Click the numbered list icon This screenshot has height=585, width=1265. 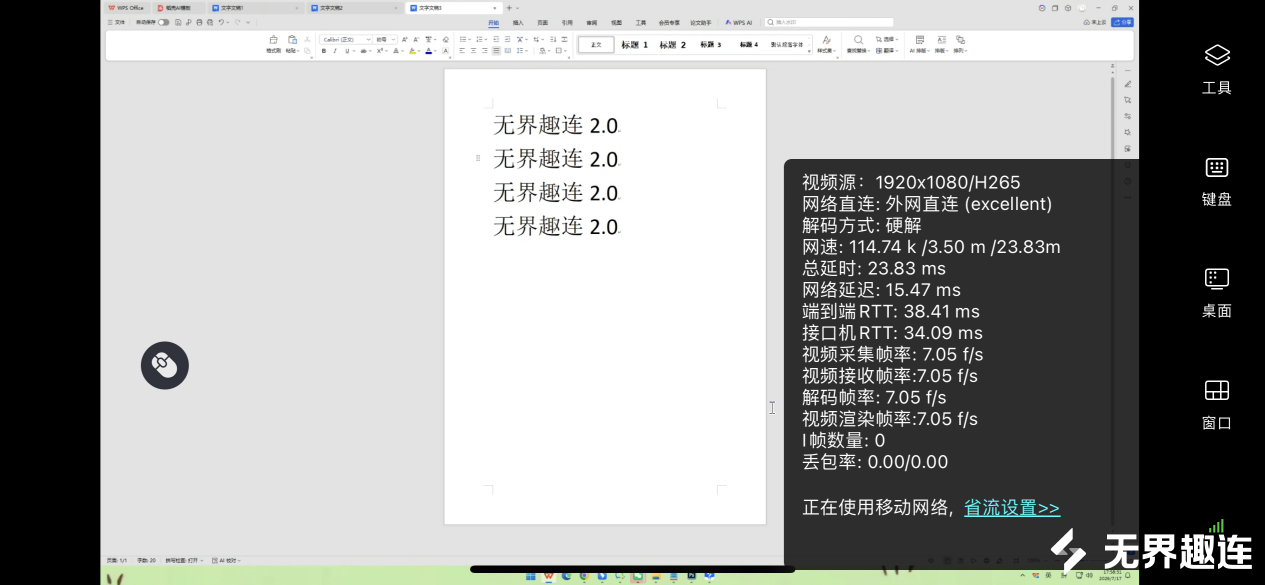tap(479, 39)
